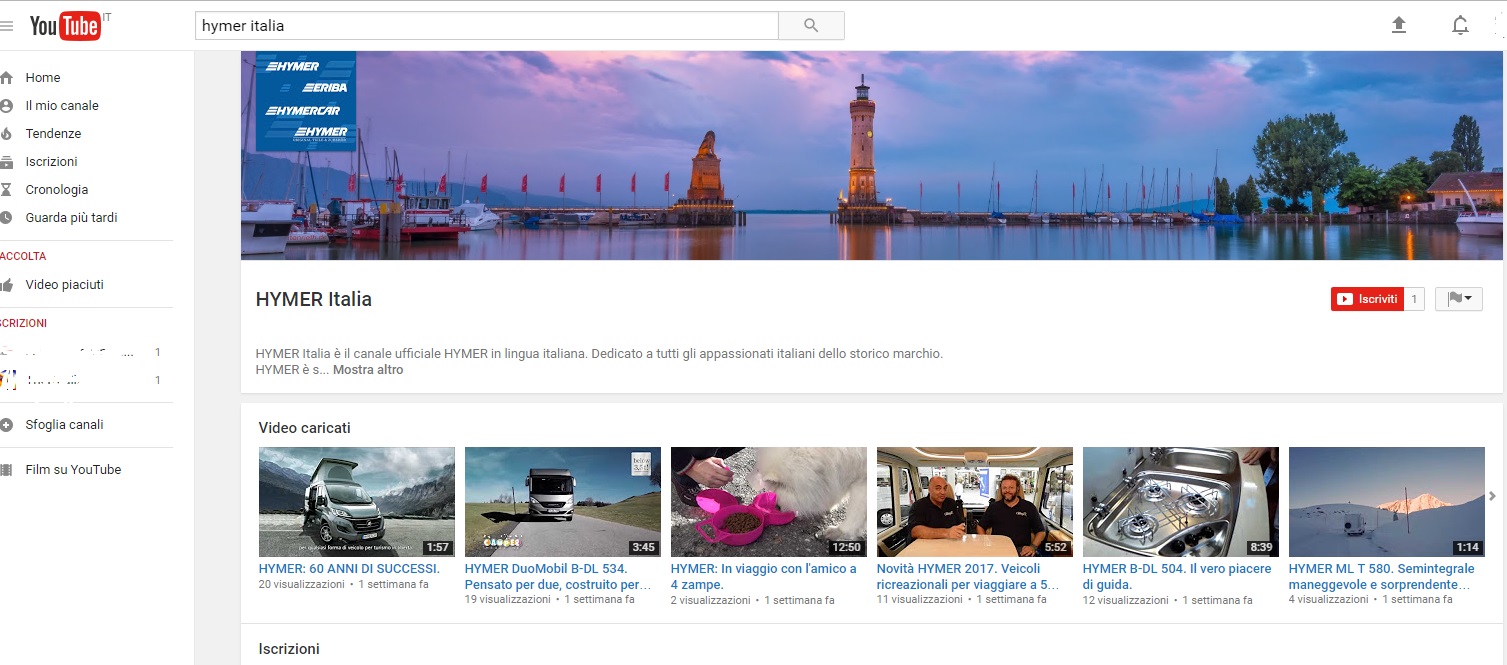Open Video piaciuti playlist

pos(65,285)
